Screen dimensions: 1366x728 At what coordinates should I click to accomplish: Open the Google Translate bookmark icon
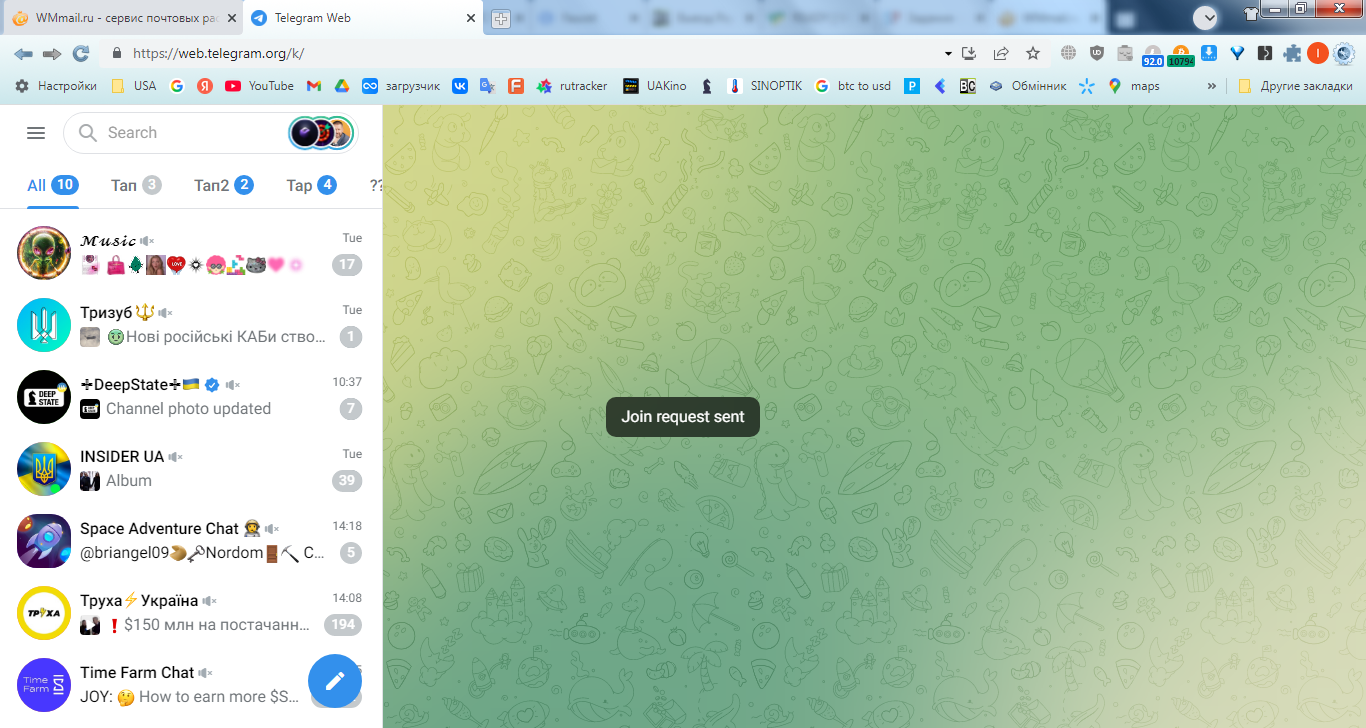tap(488, 86)
